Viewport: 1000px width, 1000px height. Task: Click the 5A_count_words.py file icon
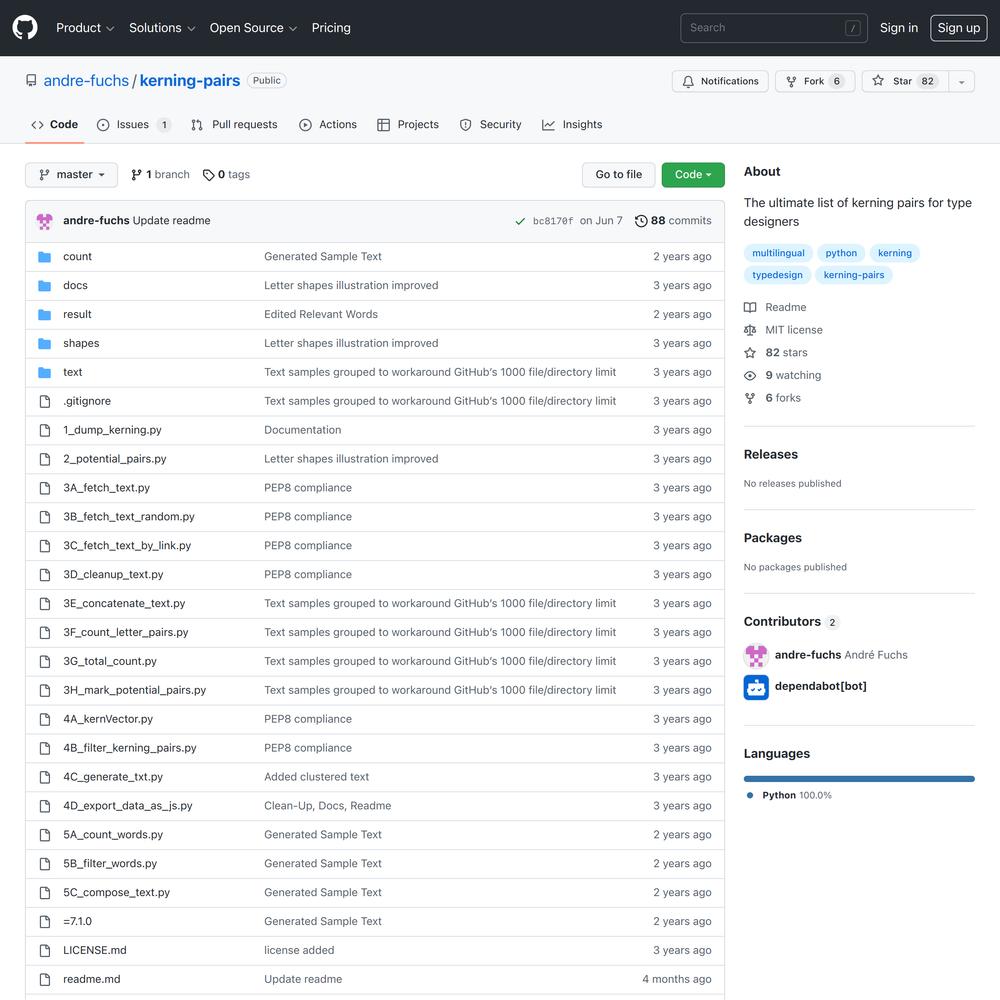[x=45, y=835]
